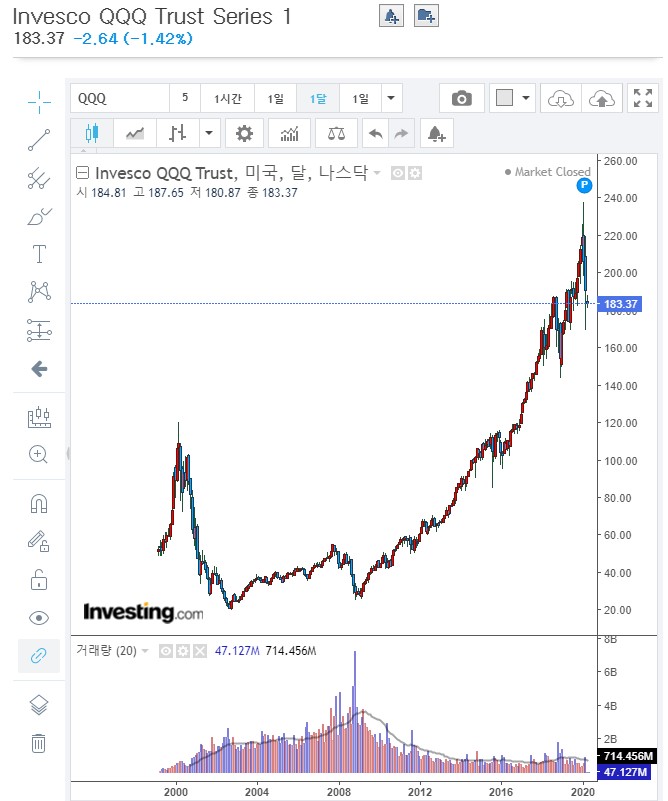Collapse the Invesco QQQ Trust legend
The height and width of the screenshot is (801, 668).
82,173
